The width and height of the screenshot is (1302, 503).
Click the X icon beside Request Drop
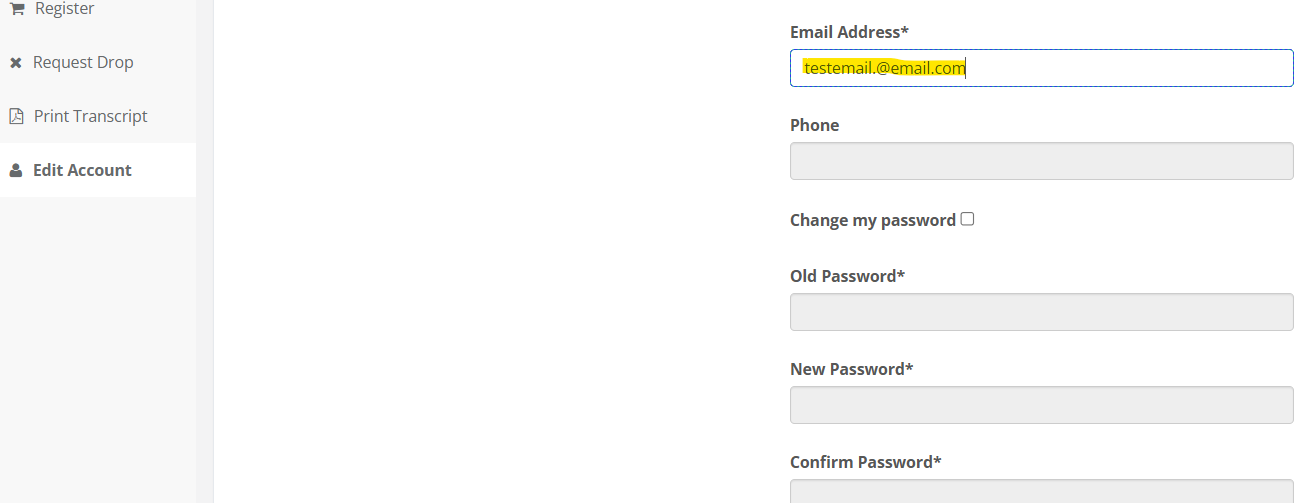(16, 63)
